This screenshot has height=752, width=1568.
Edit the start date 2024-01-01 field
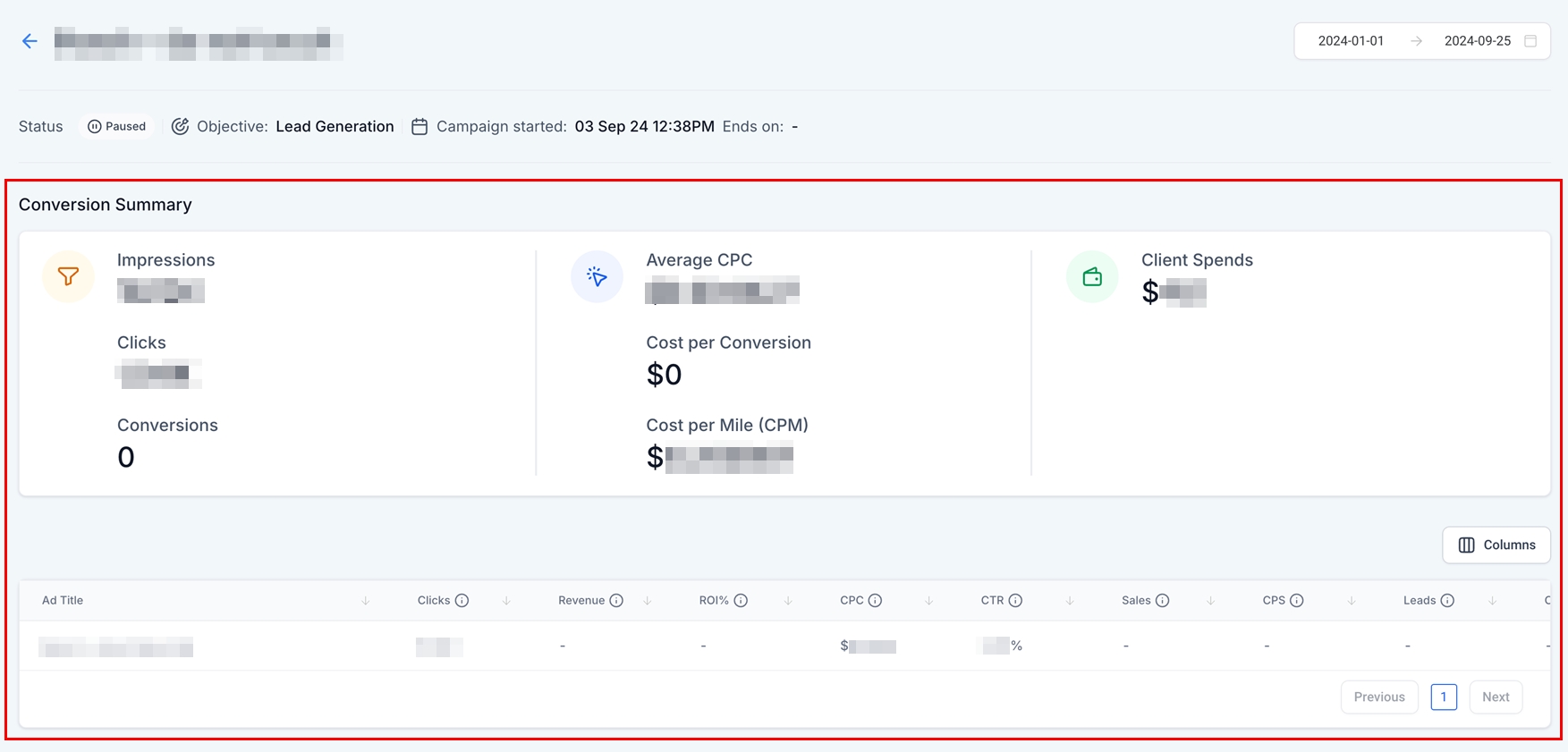coord(1351,41)
